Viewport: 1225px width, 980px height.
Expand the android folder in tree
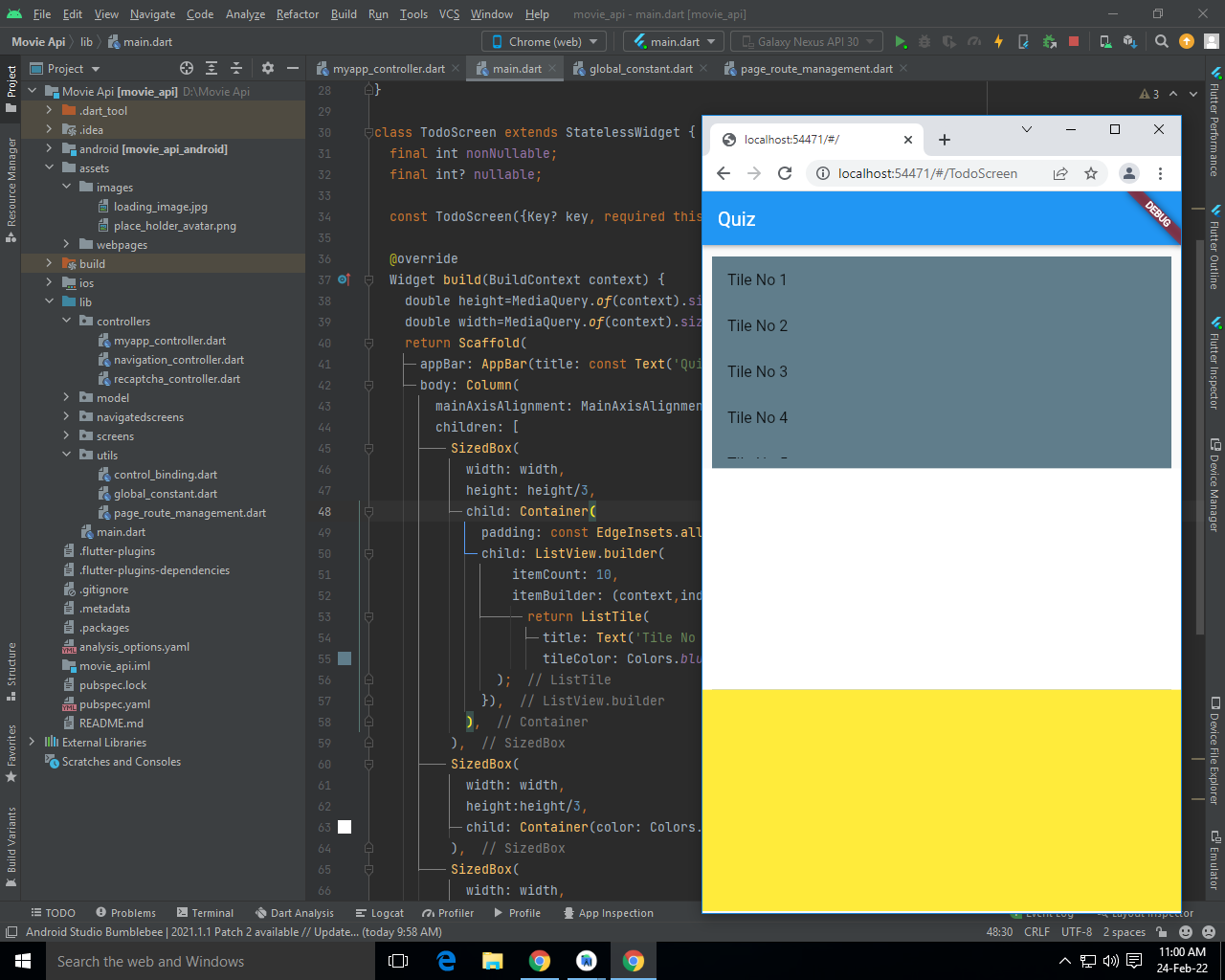tap(49, 148)
